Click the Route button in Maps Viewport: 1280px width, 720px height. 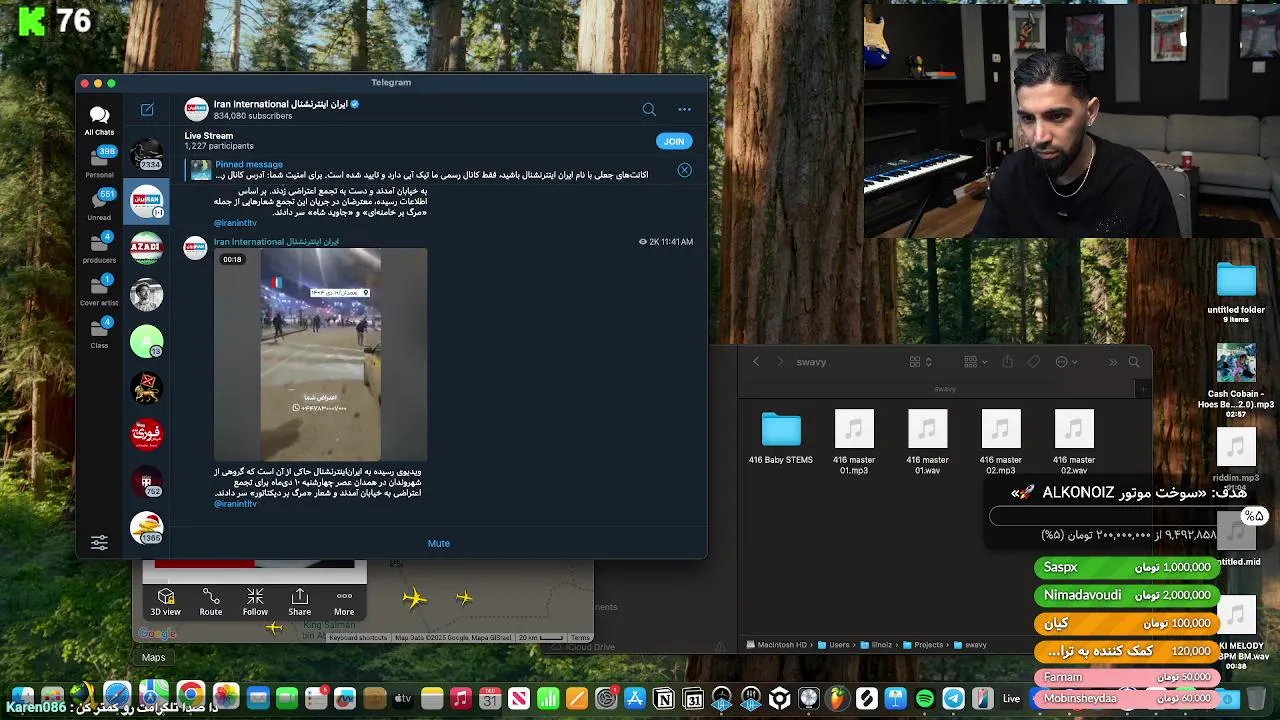[x=211, y=602]
